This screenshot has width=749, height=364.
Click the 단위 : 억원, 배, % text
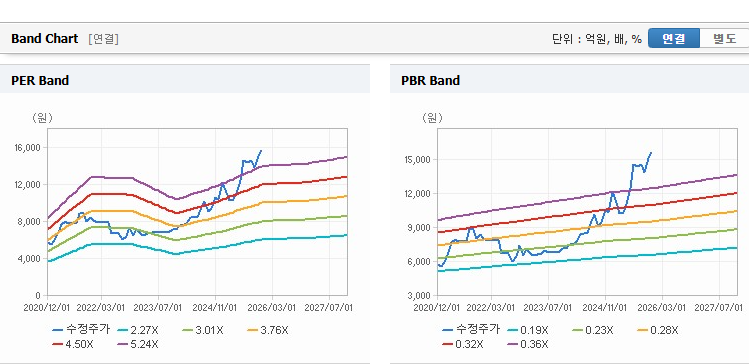pyautogui.click(x=597, y=39)
